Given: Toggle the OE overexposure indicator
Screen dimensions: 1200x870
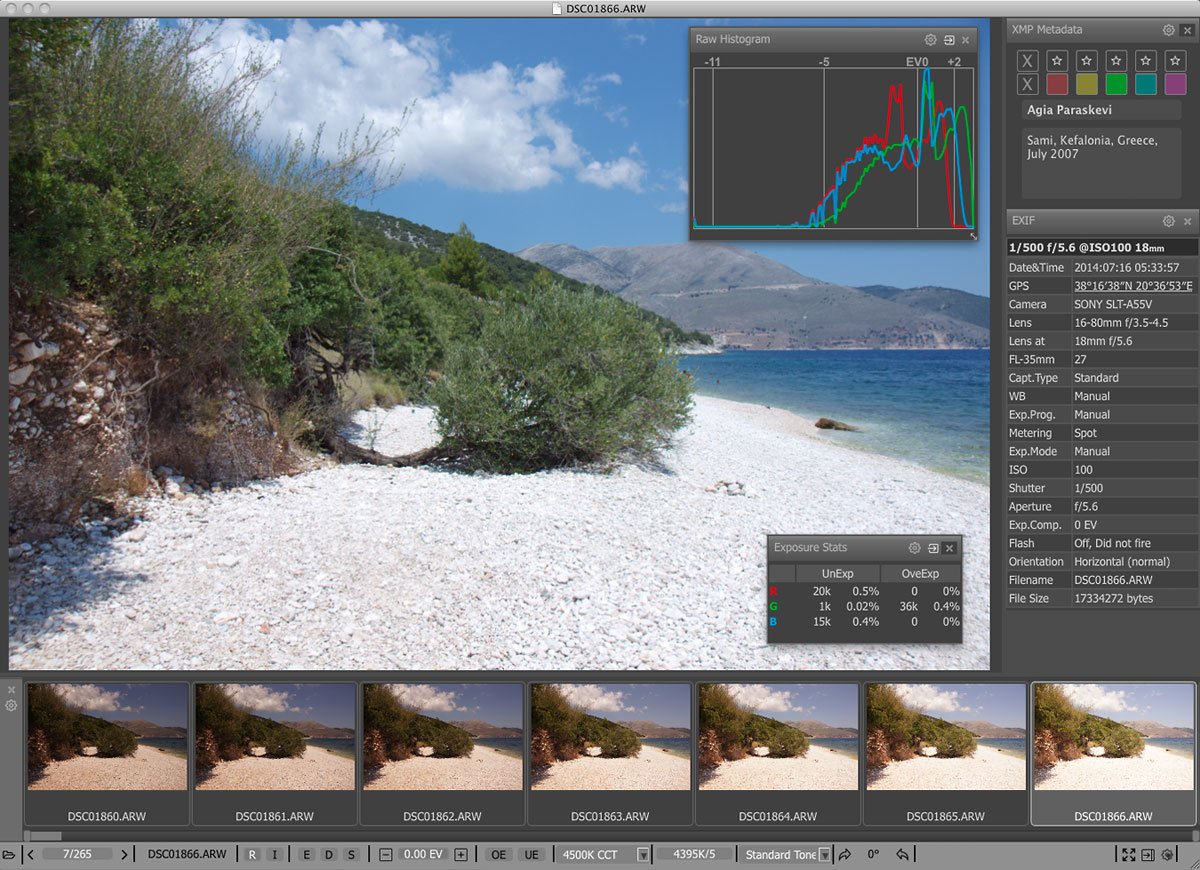Looking at the screenshot, I should click(497, 855).
